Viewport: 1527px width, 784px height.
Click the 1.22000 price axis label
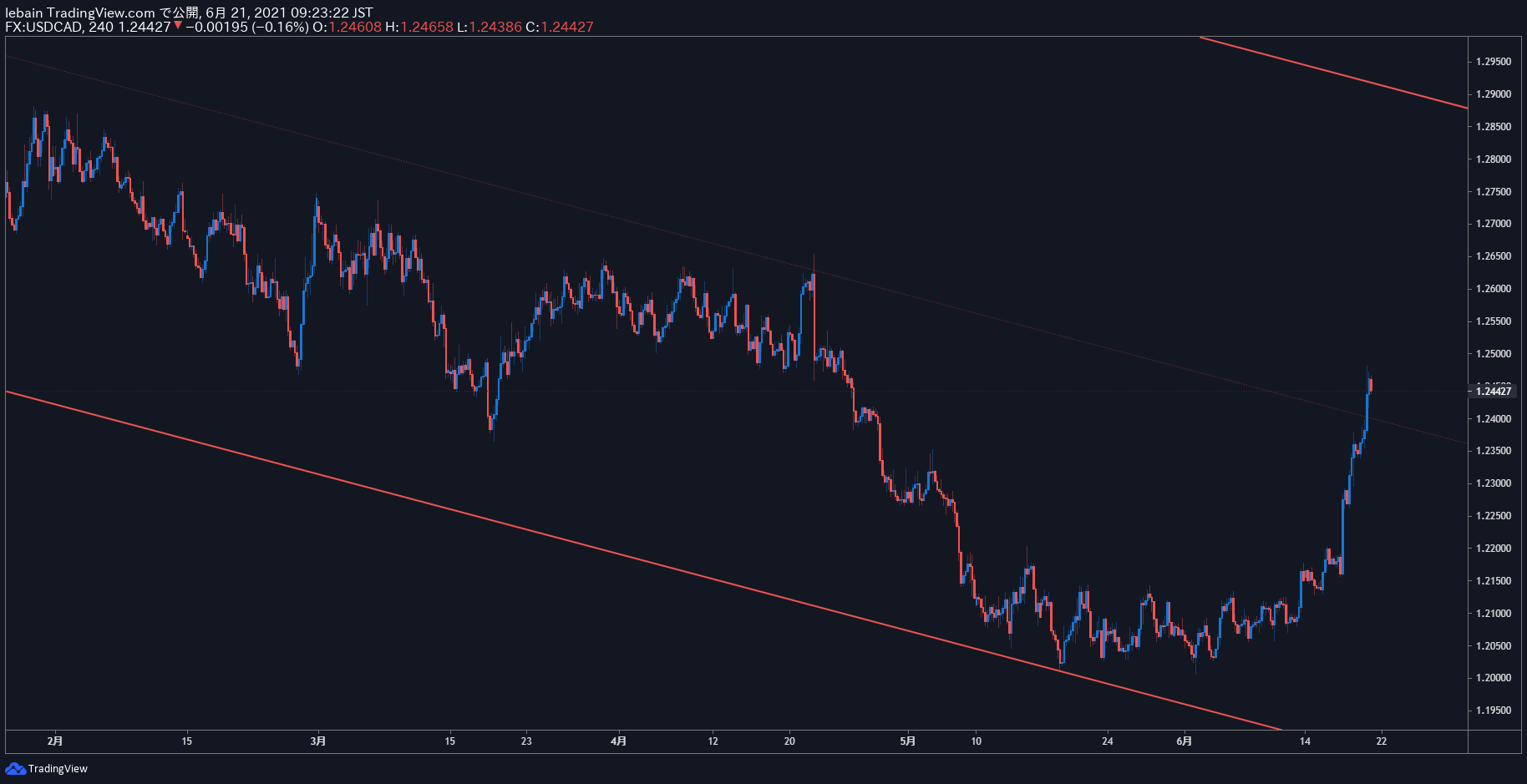click(1494, 549)
